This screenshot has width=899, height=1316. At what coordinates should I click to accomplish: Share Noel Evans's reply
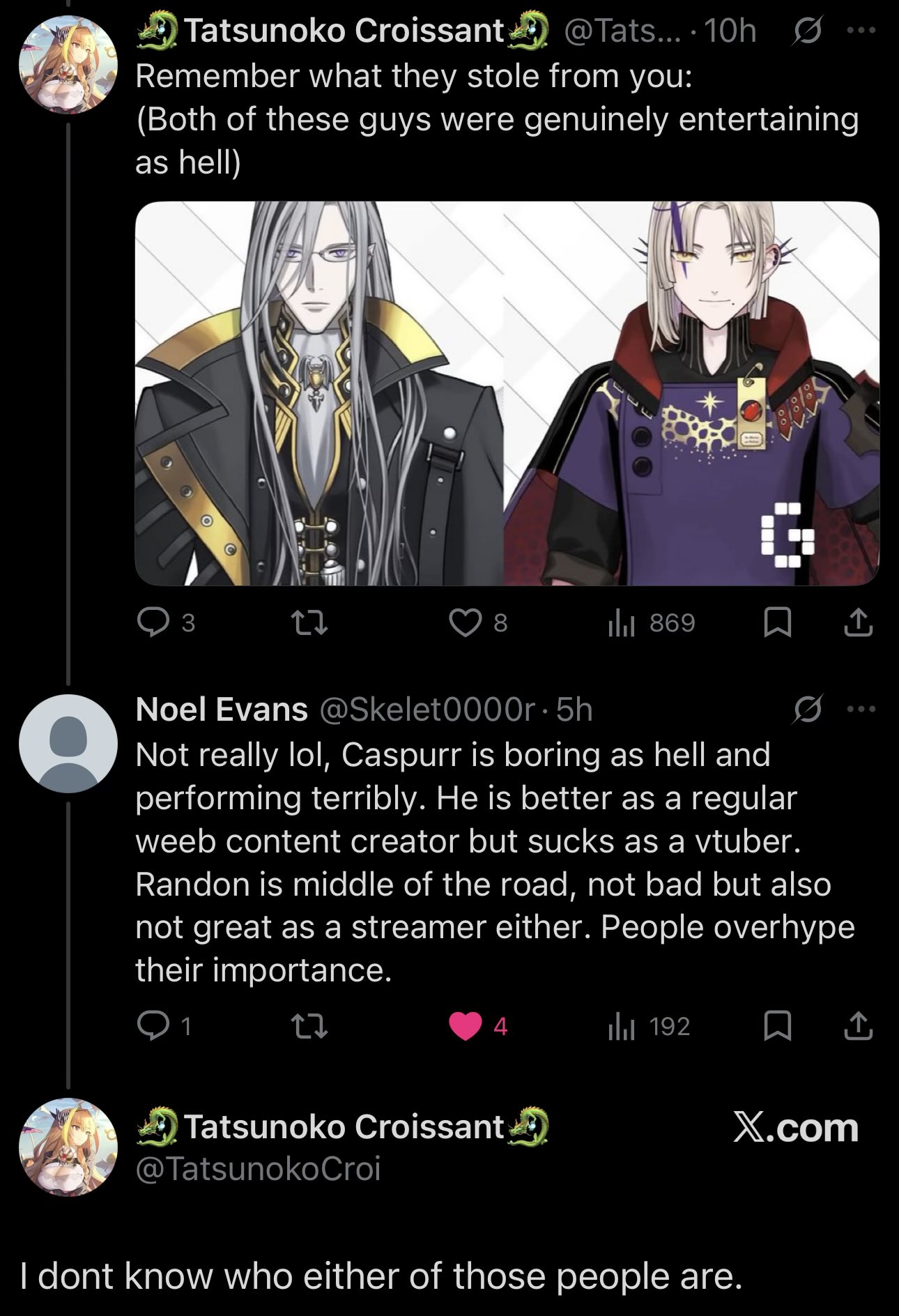[858, 1026]
